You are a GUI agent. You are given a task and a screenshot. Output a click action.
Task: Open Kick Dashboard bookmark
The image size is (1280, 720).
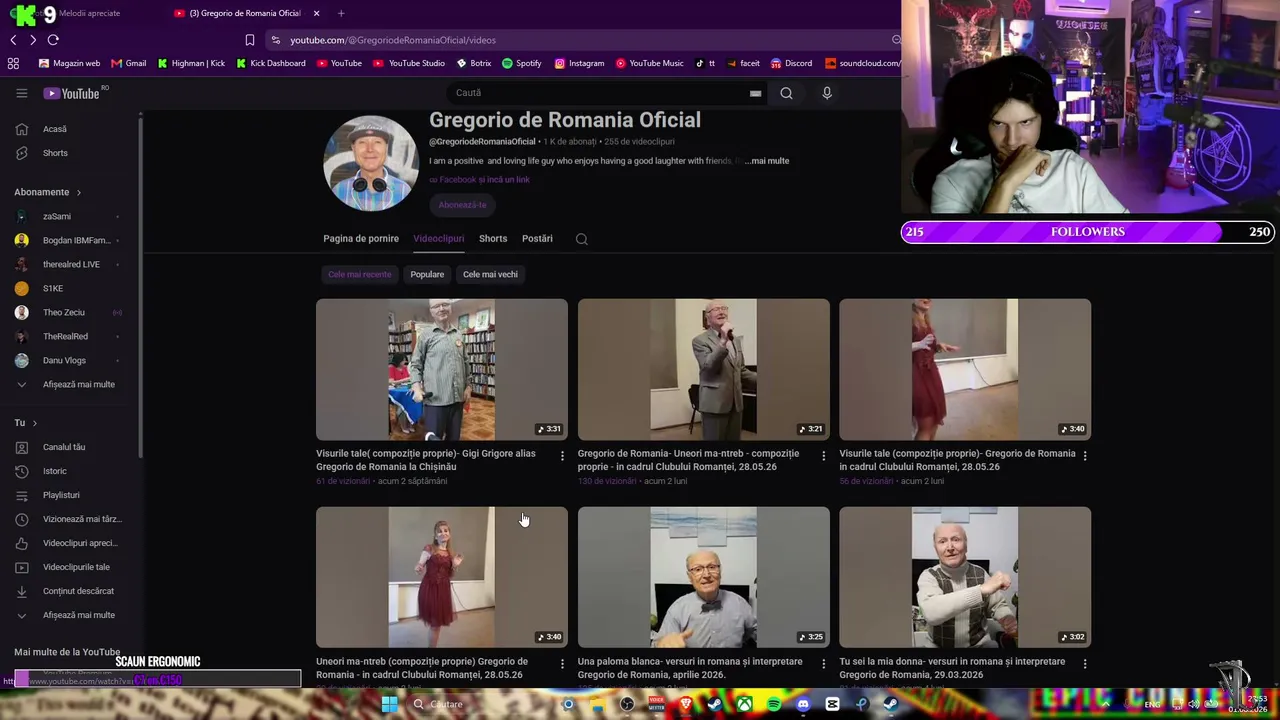pyautogui.click(x=271, y=63)
